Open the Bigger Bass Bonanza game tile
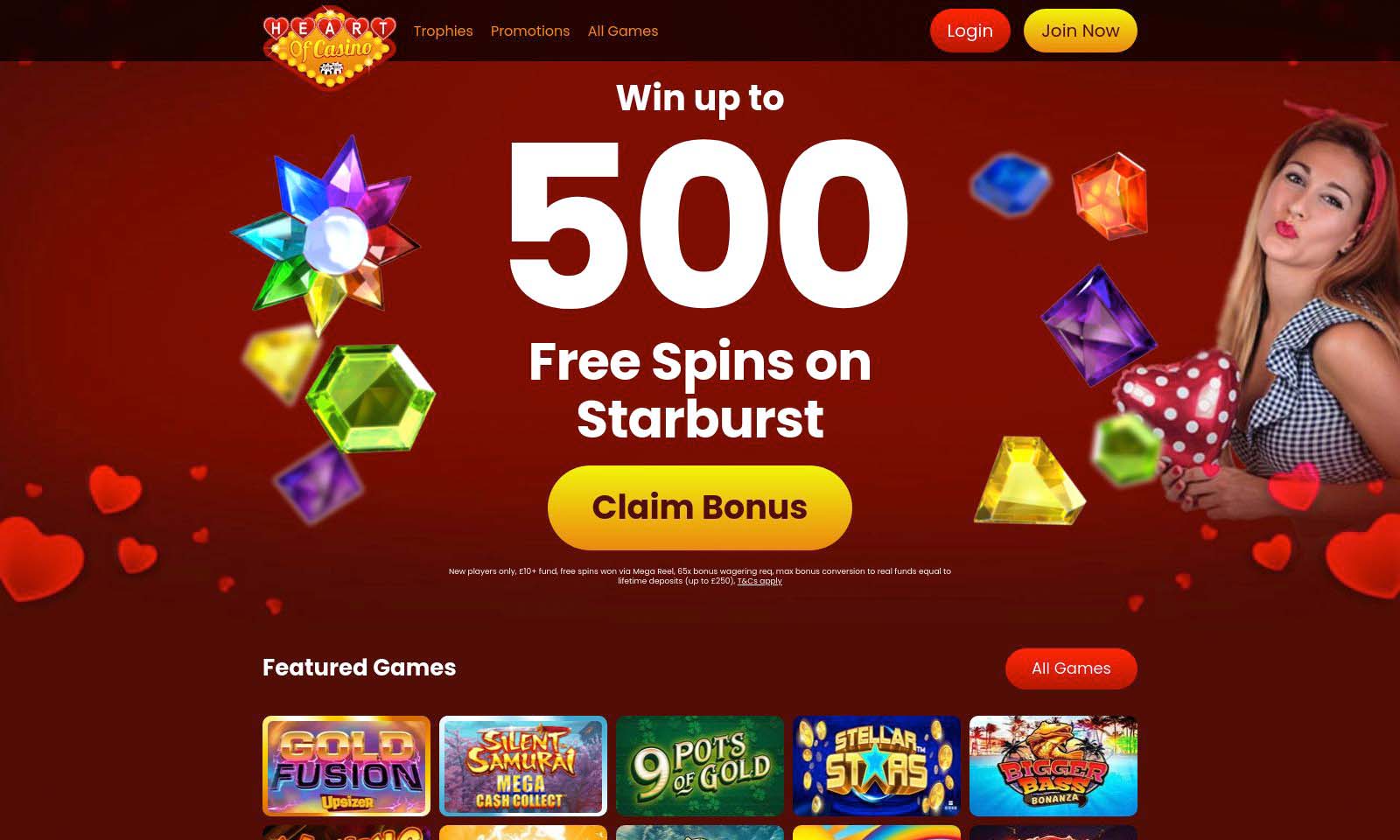This screenshot has height=840, width=1400. click(1053, 766)
